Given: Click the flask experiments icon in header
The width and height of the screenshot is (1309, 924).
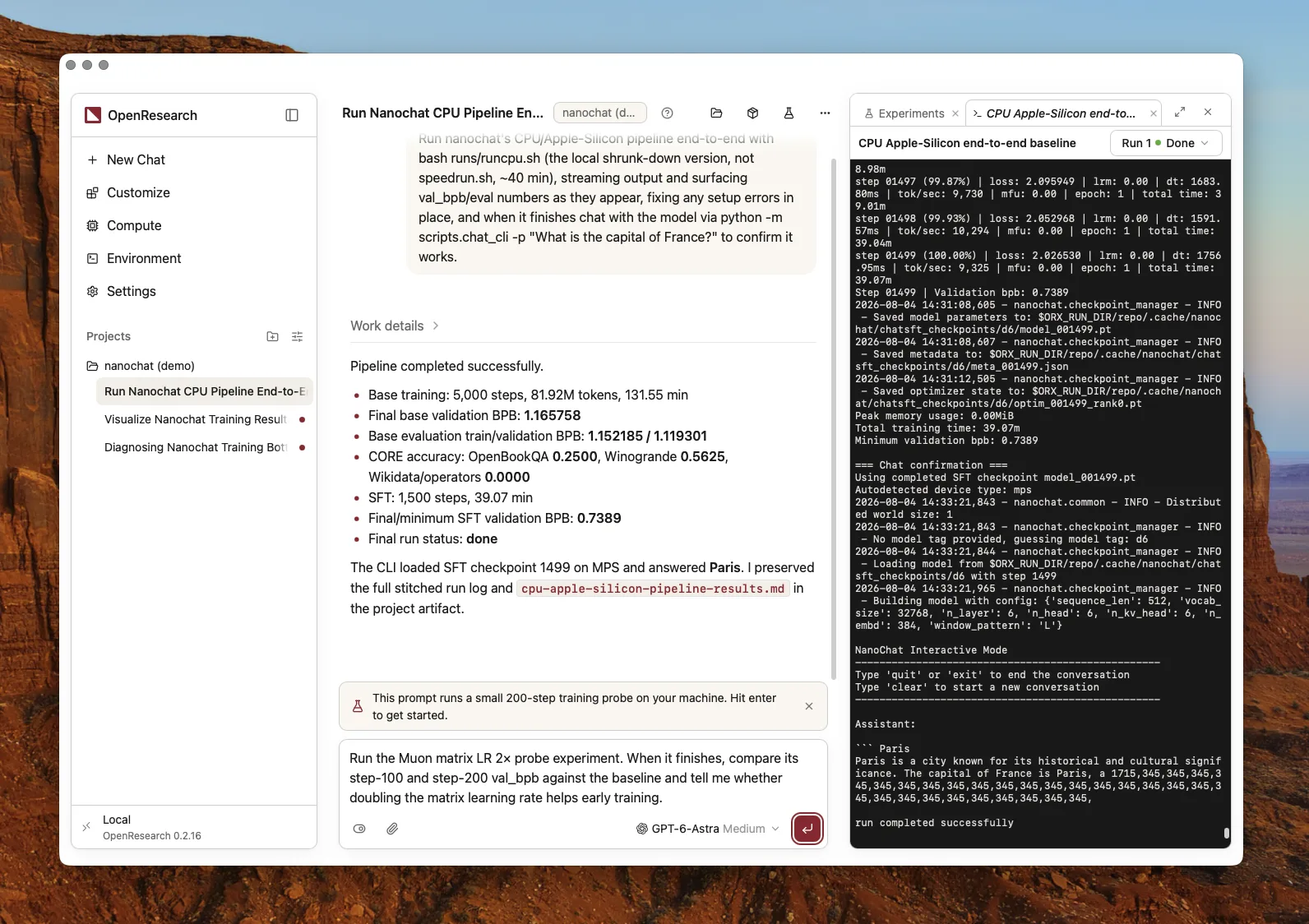Looking at the screenshot, I should tap(789, 113).
